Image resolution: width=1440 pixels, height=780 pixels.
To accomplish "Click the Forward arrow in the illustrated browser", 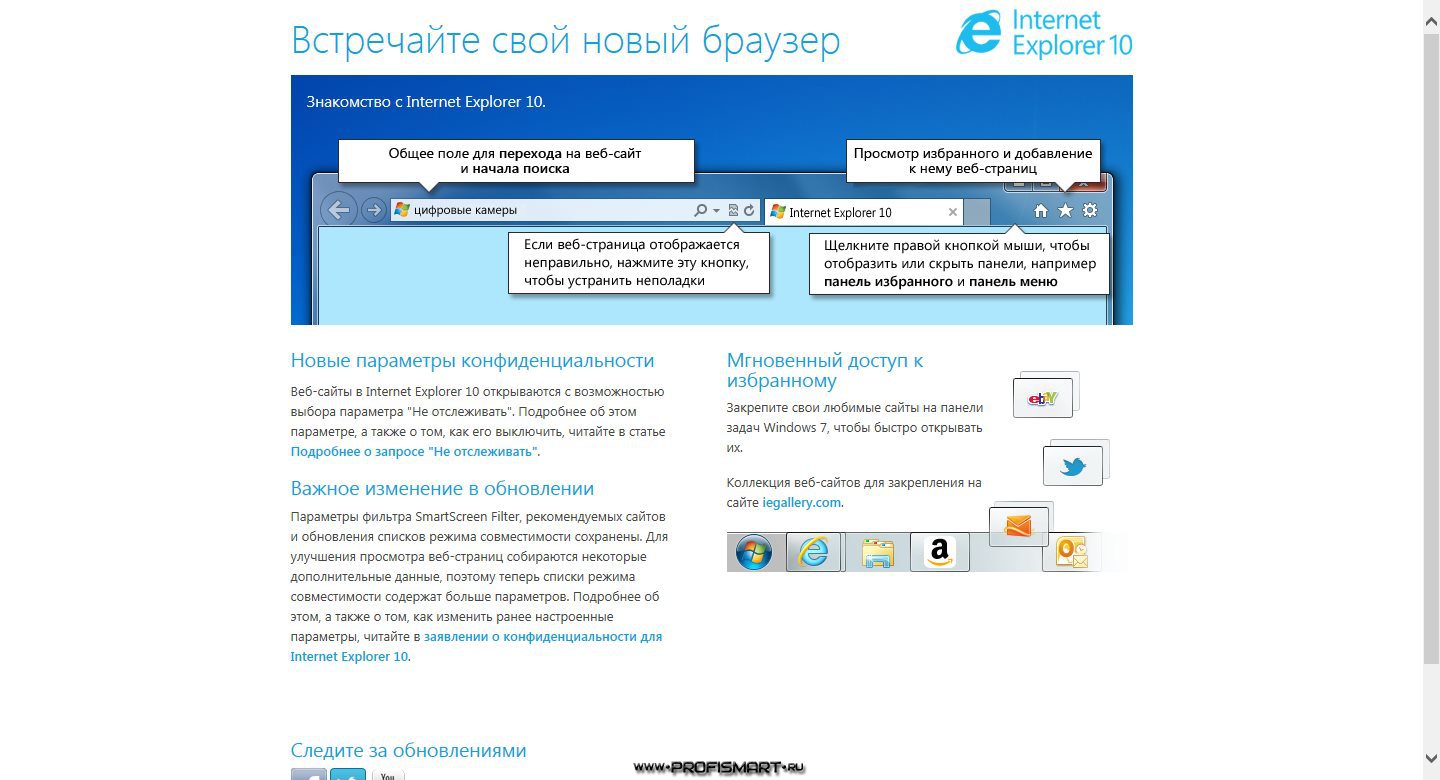I will tap(374, 210).
